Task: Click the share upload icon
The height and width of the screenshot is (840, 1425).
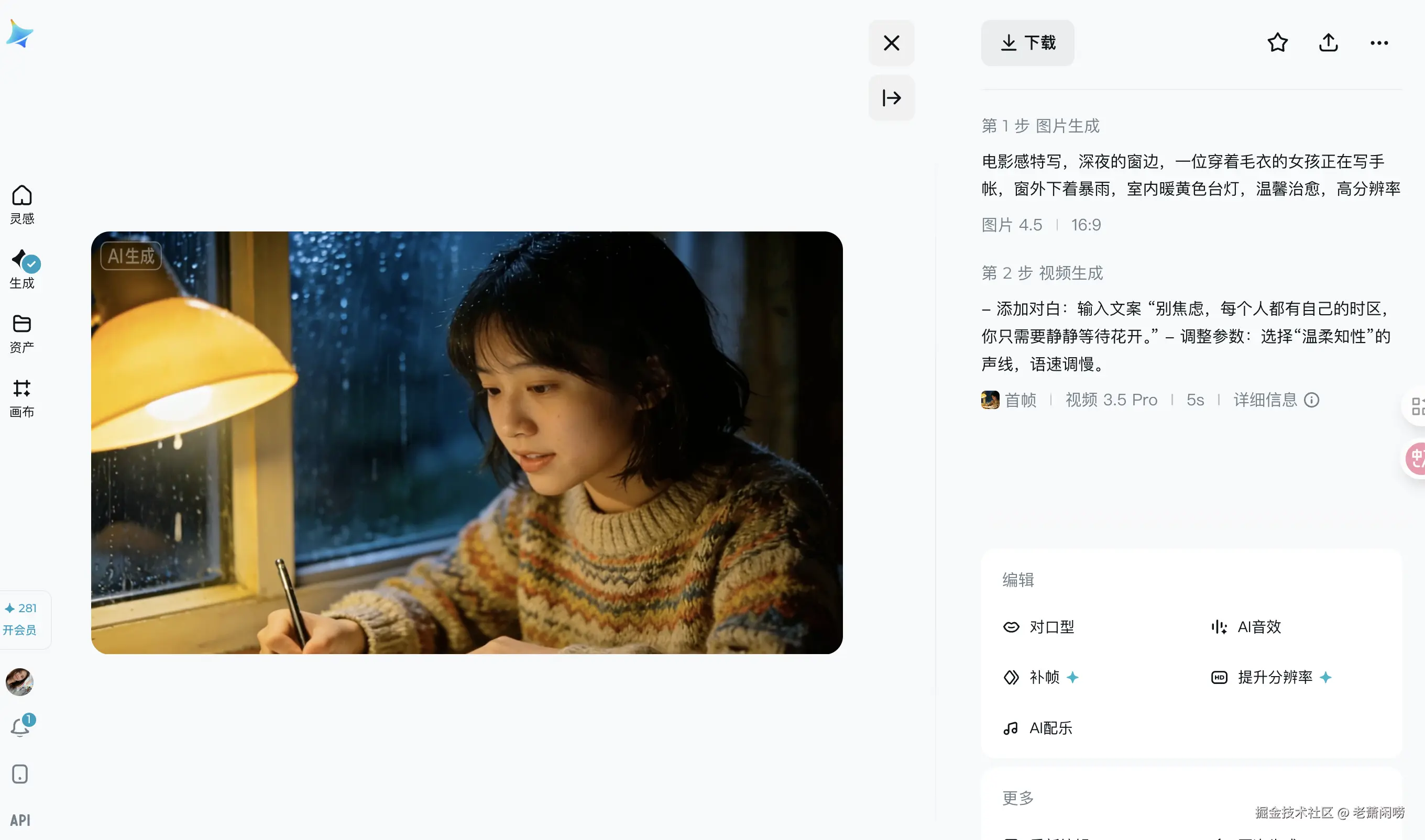Action: 1328,43
